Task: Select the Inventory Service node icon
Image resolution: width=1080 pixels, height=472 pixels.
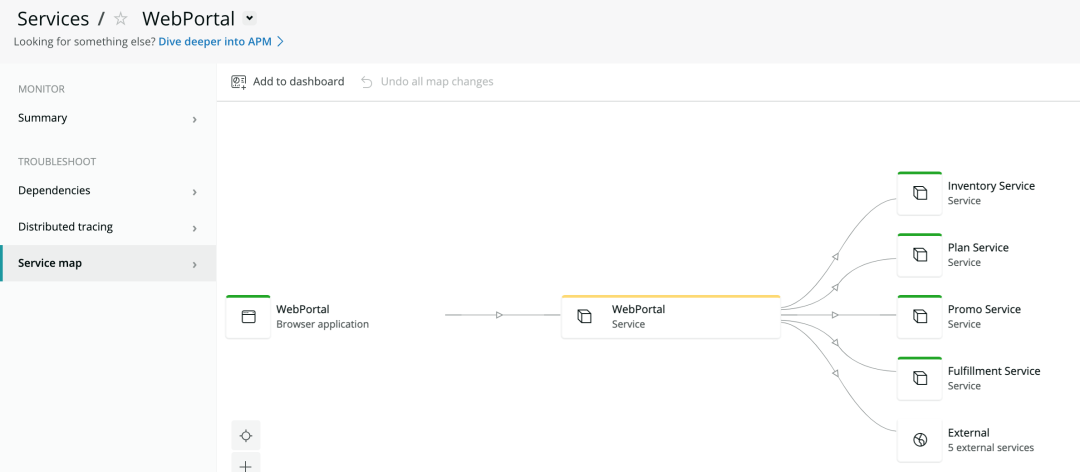Action: pos(920,193)
